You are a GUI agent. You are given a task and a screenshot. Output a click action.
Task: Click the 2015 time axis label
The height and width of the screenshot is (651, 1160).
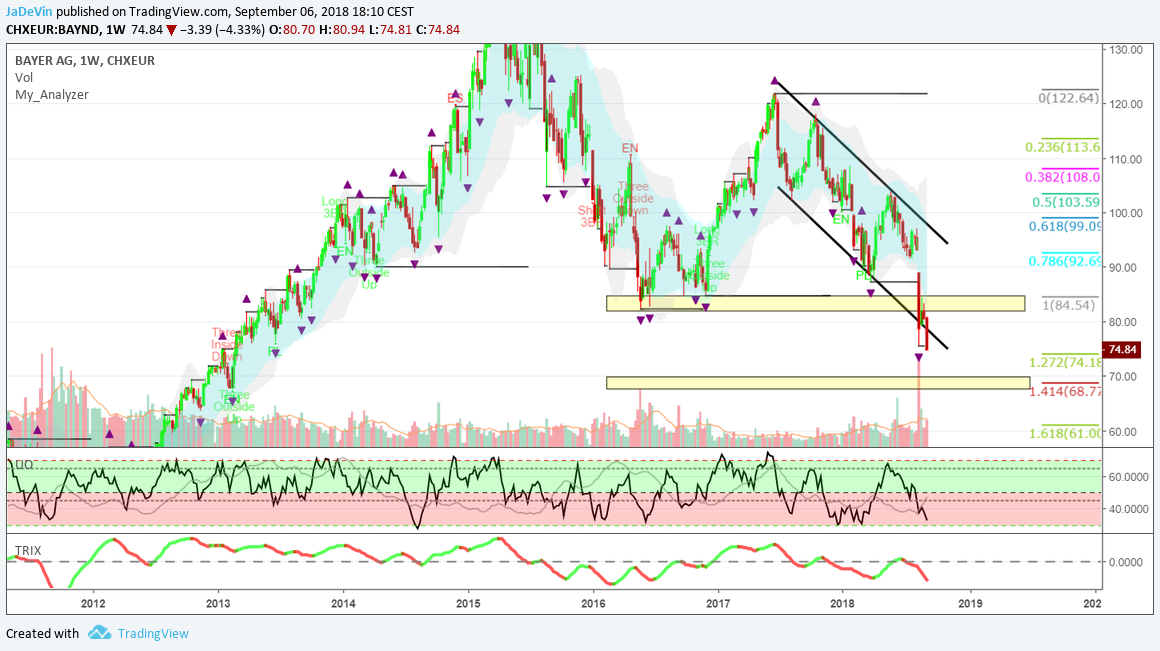pyautogui.click(x=468, y=603)
